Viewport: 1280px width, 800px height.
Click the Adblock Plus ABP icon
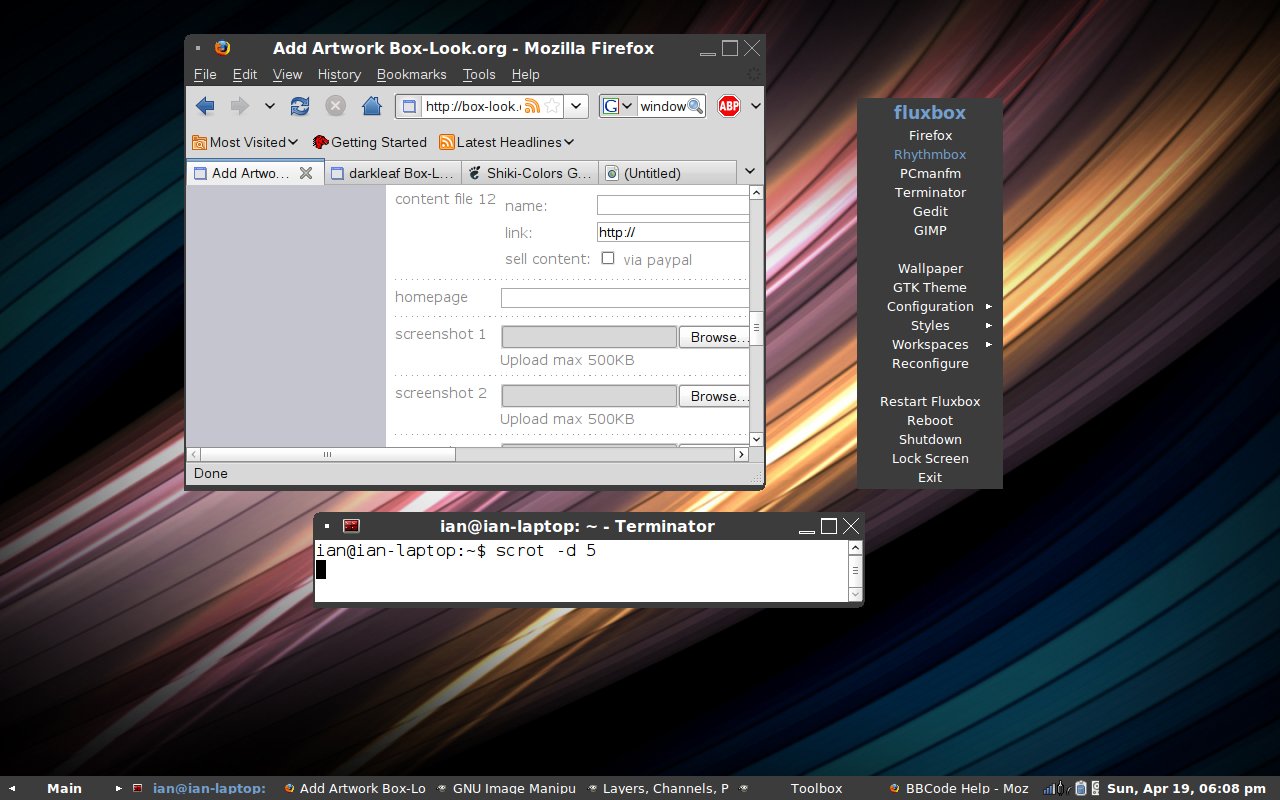click(x=729, y=106)
